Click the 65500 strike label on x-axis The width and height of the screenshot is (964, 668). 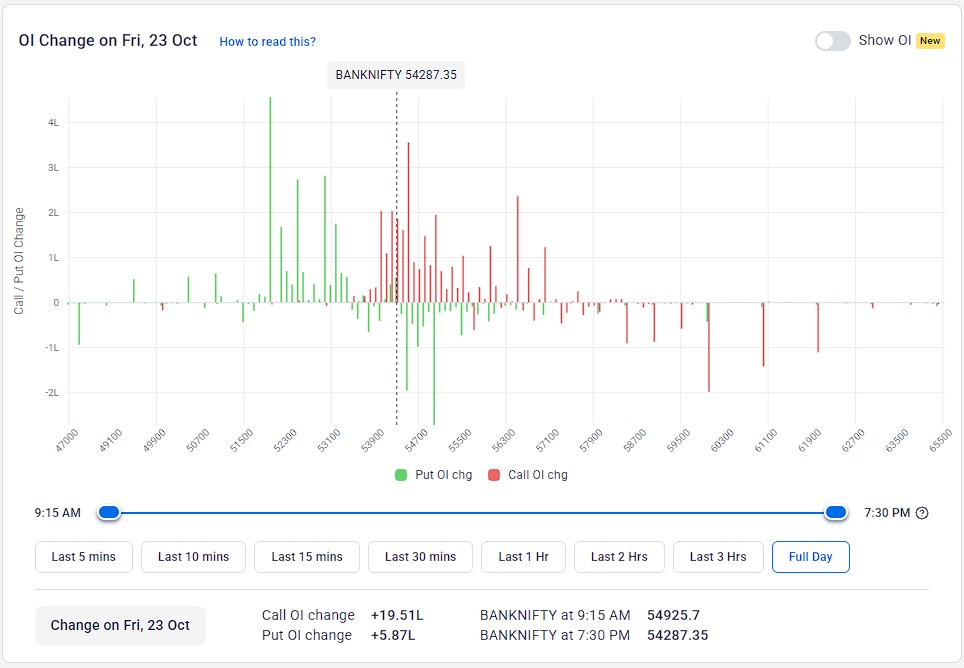pos(941,441)
